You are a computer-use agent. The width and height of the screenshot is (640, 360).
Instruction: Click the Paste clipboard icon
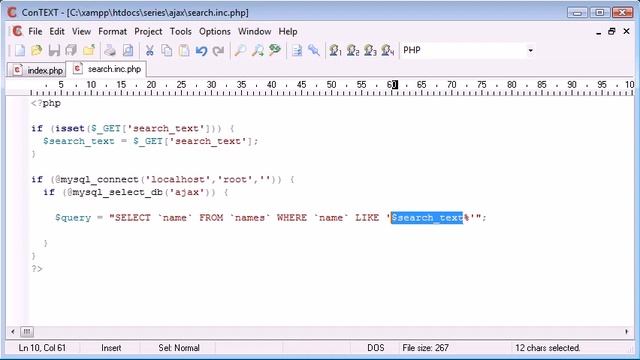(184, 51)
